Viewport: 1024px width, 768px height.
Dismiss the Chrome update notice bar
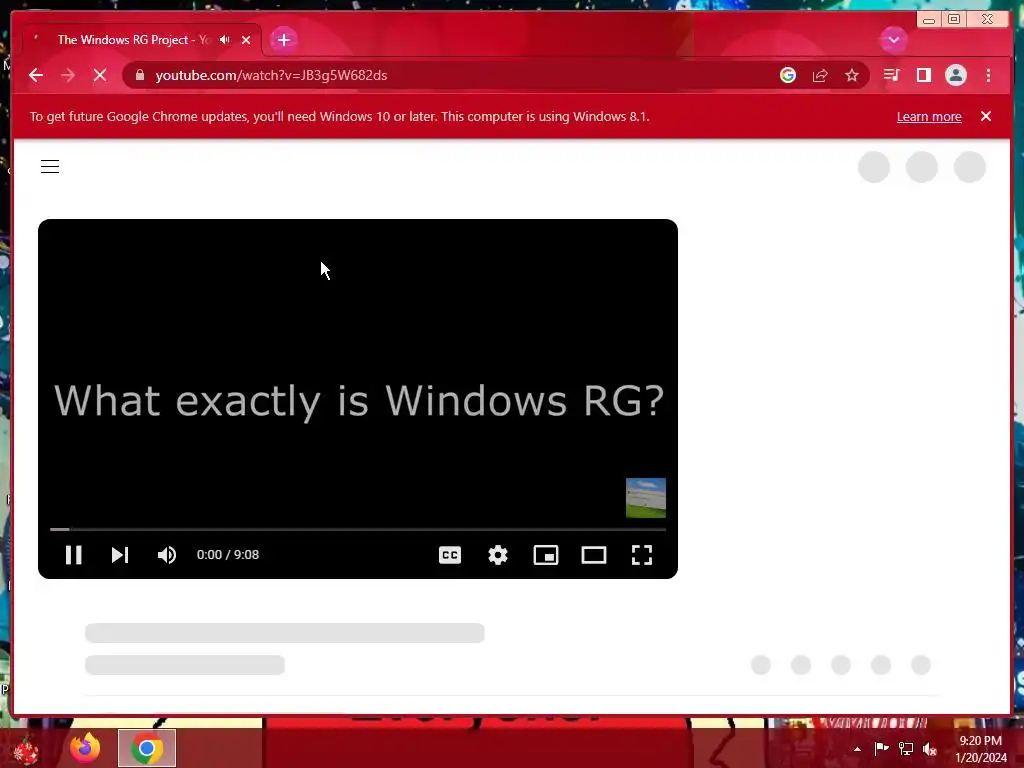tap(986, 116)
